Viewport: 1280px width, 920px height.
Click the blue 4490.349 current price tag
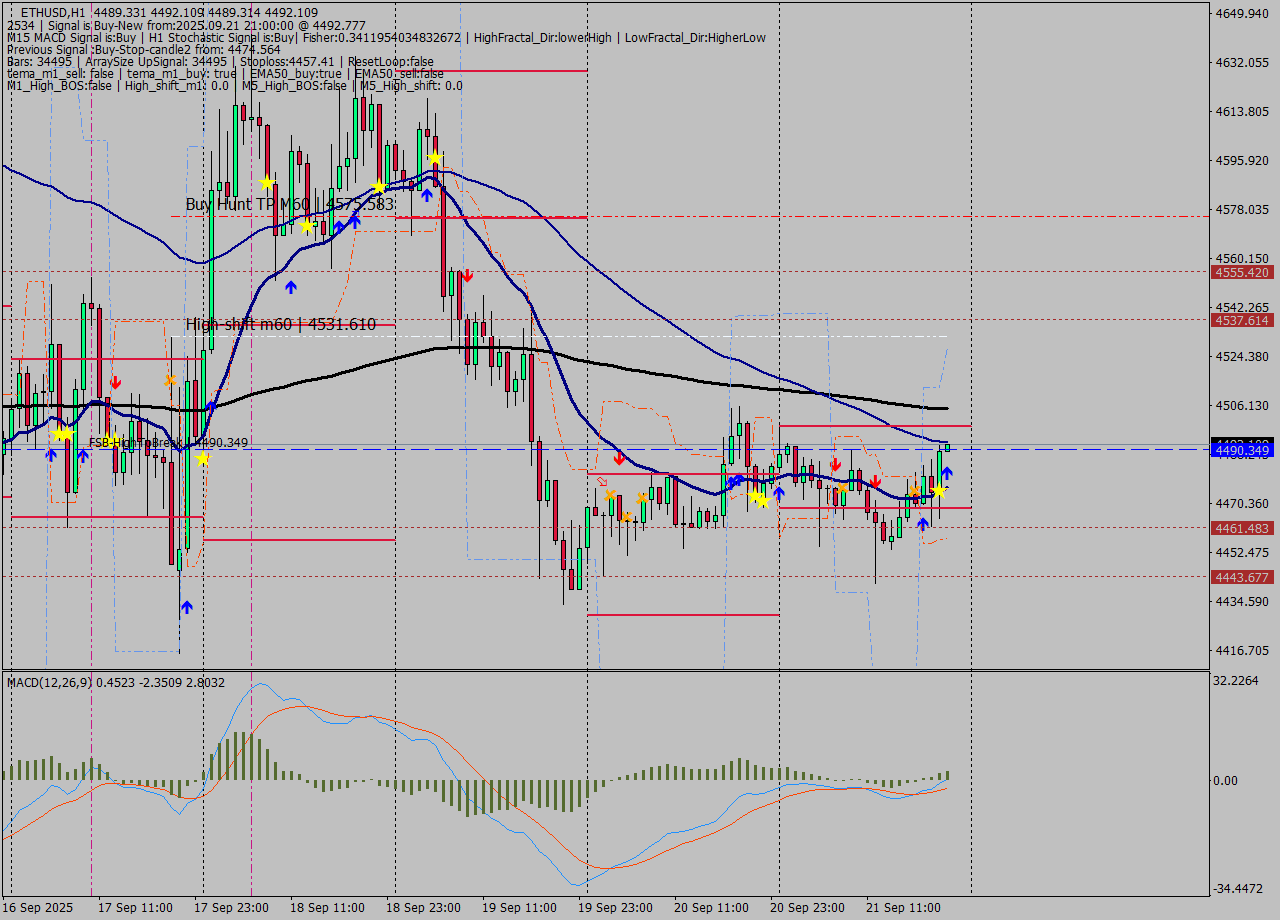(1240, 452)
